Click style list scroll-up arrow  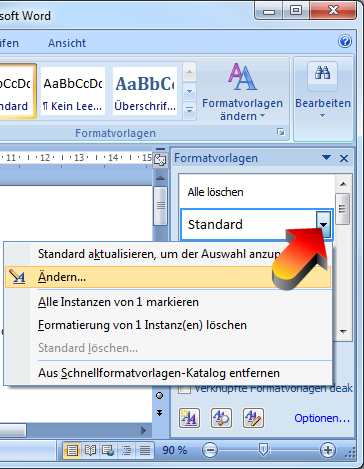pyautogui.click(x=343, y=184)
